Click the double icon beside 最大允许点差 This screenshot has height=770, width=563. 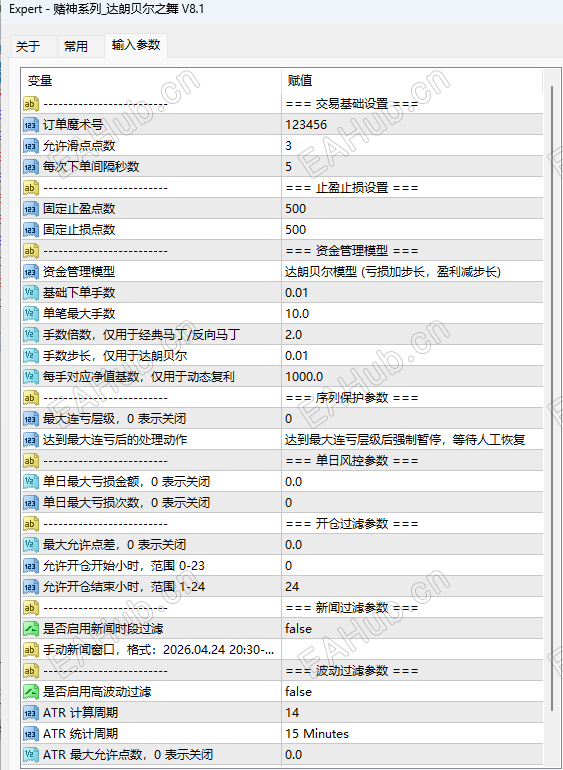30,545
